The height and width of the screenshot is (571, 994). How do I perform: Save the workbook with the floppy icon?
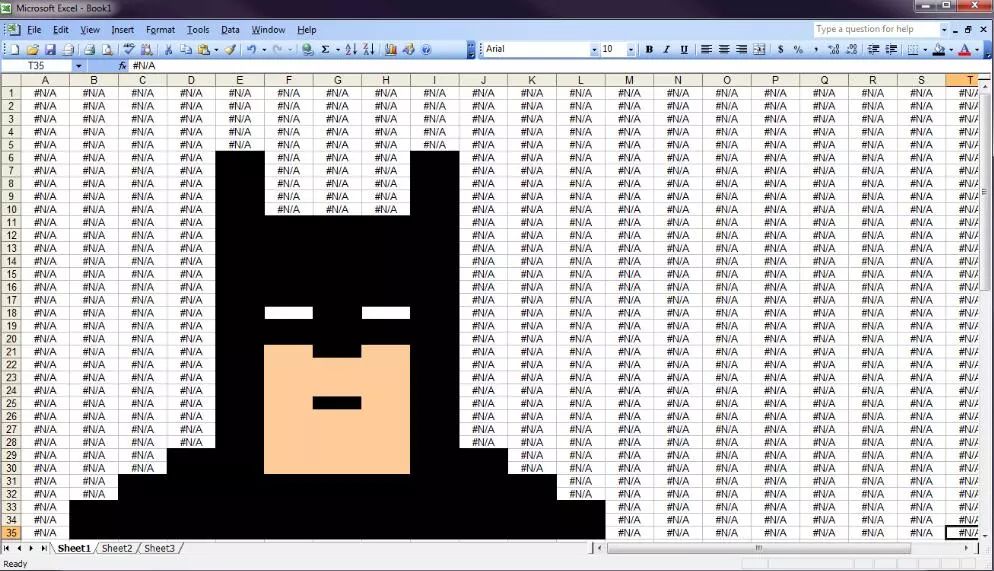50,49
